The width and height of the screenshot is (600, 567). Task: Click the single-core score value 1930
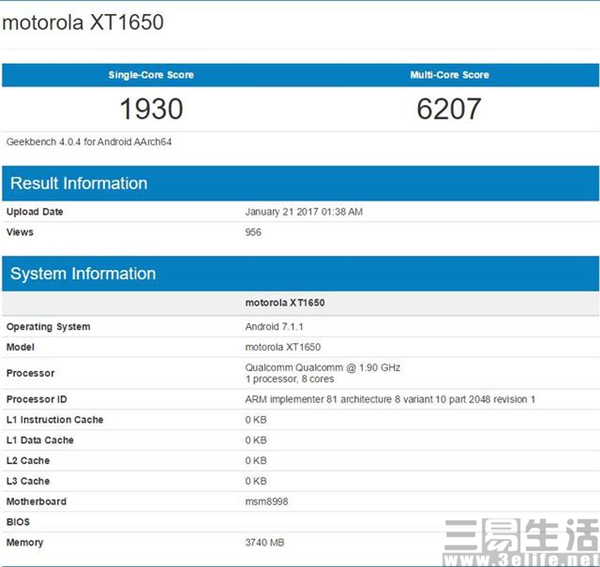152,109
